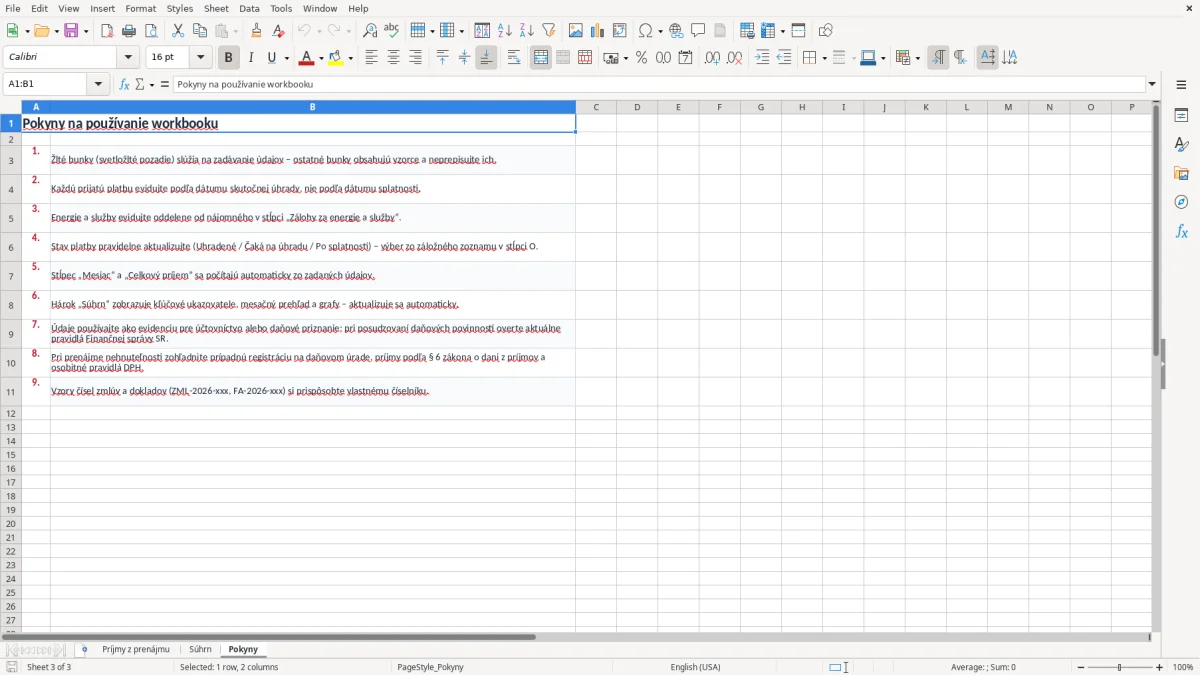The height and width of the screenshot is (675, 1200).
Task: Toggle Center Horizontally button
Action: pyautogui.click(x=394, y=58)
